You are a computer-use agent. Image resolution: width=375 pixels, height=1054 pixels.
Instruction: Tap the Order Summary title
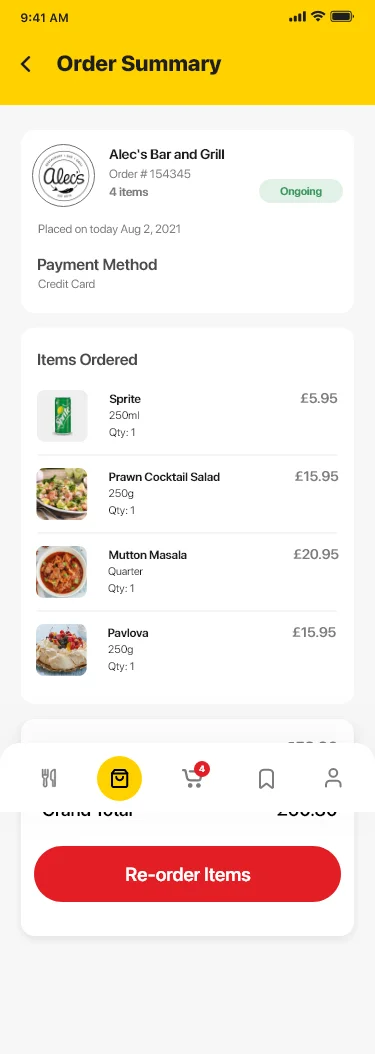point(138,64)
